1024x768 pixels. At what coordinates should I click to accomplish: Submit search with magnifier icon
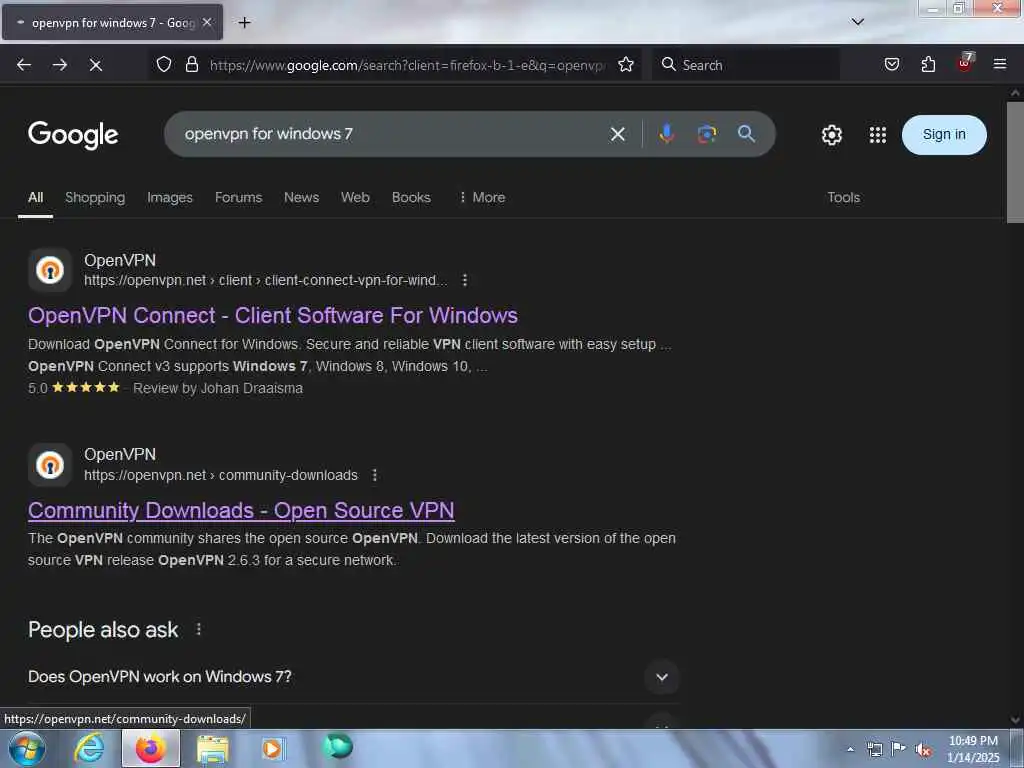[746, 134]
